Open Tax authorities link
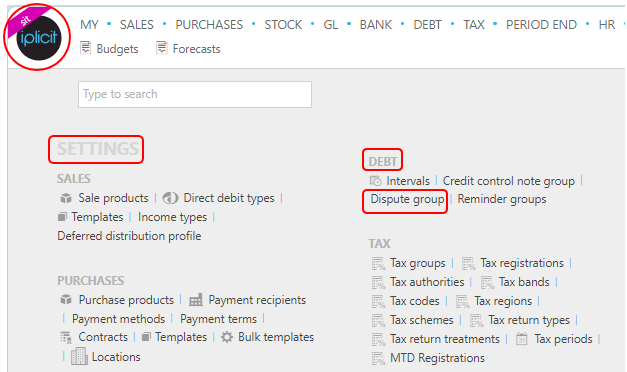 427,282
